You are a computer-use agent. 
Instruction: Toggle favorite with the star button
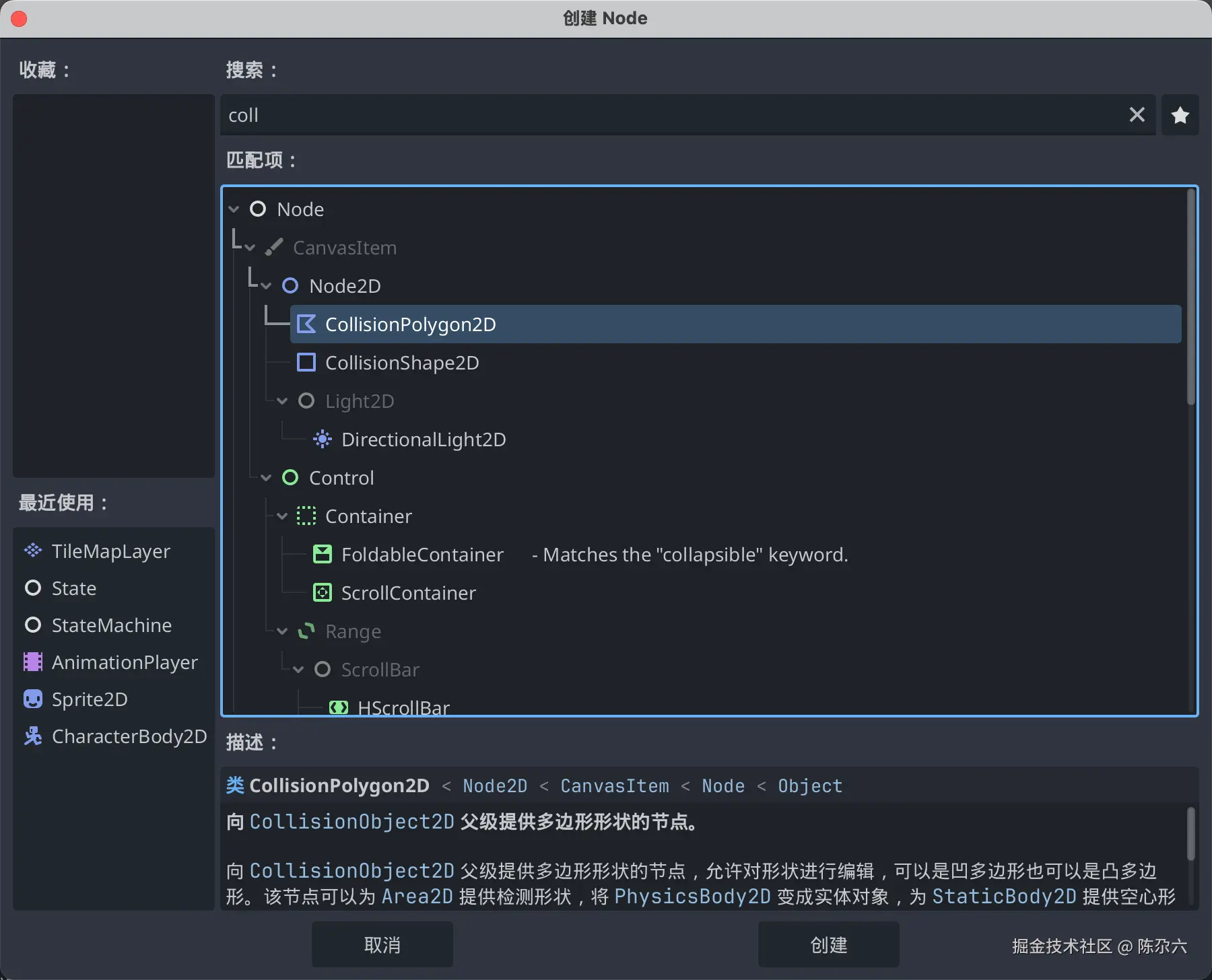pyautogui.click(x=1180, y=115)
